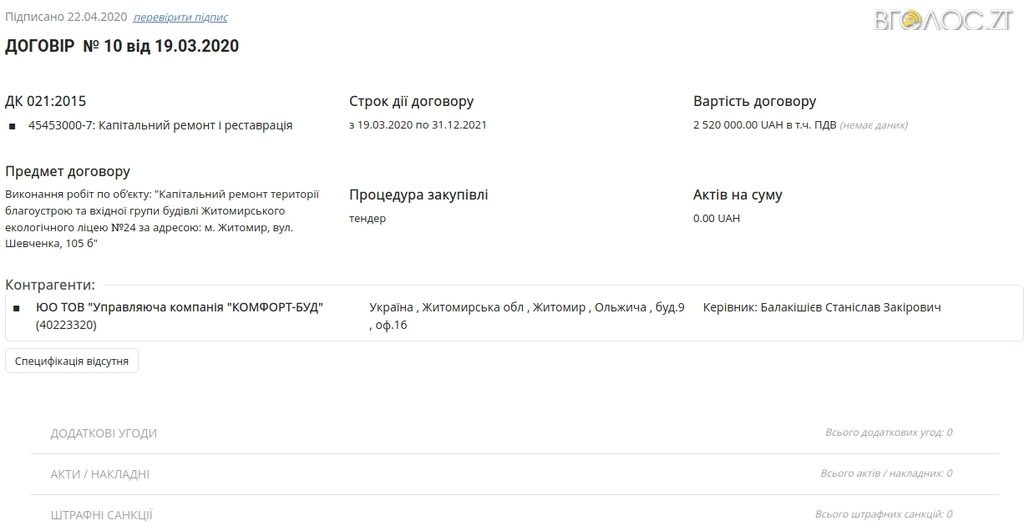
Task: Click the "Всього актів / накладних: 0" counter
Action: click(885, 474)
